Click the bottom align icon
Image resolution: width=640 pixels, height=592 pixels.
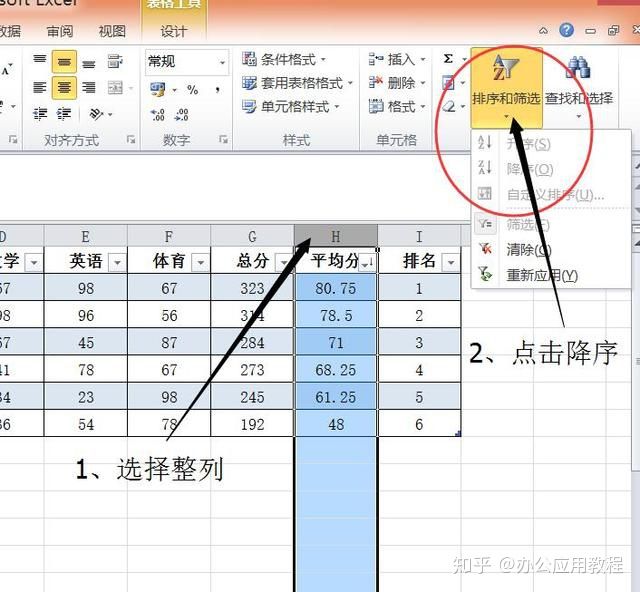tap(89, 62)
